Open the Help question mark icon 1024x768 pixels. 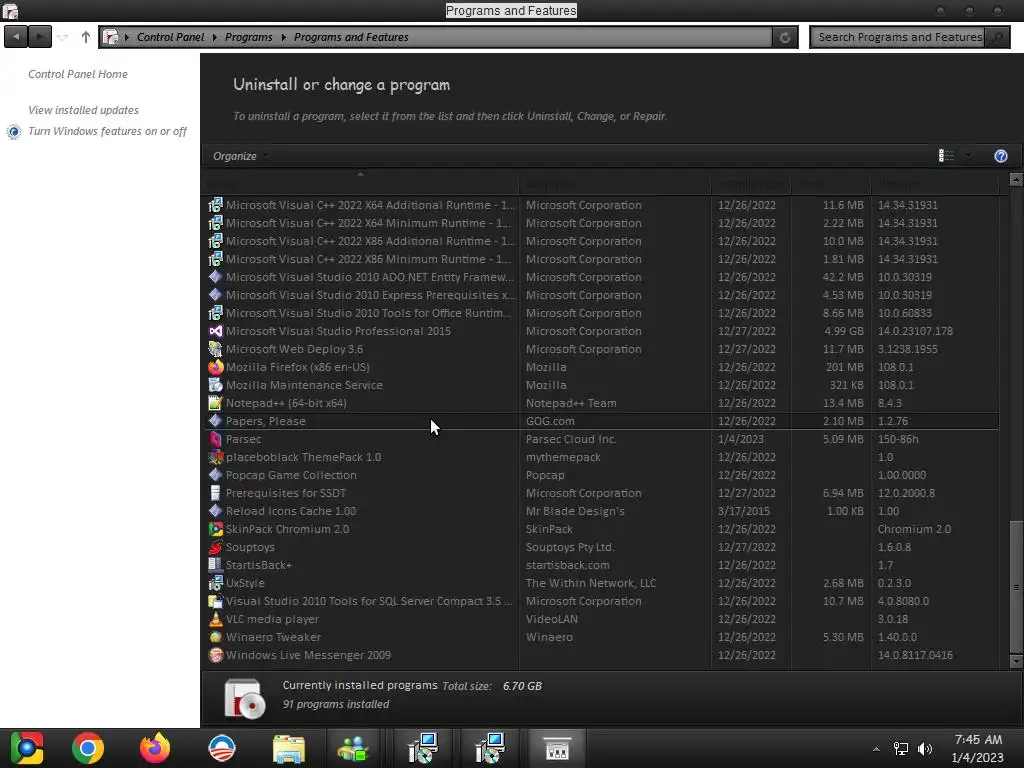pyautogui.click(x=1000, y=156)
